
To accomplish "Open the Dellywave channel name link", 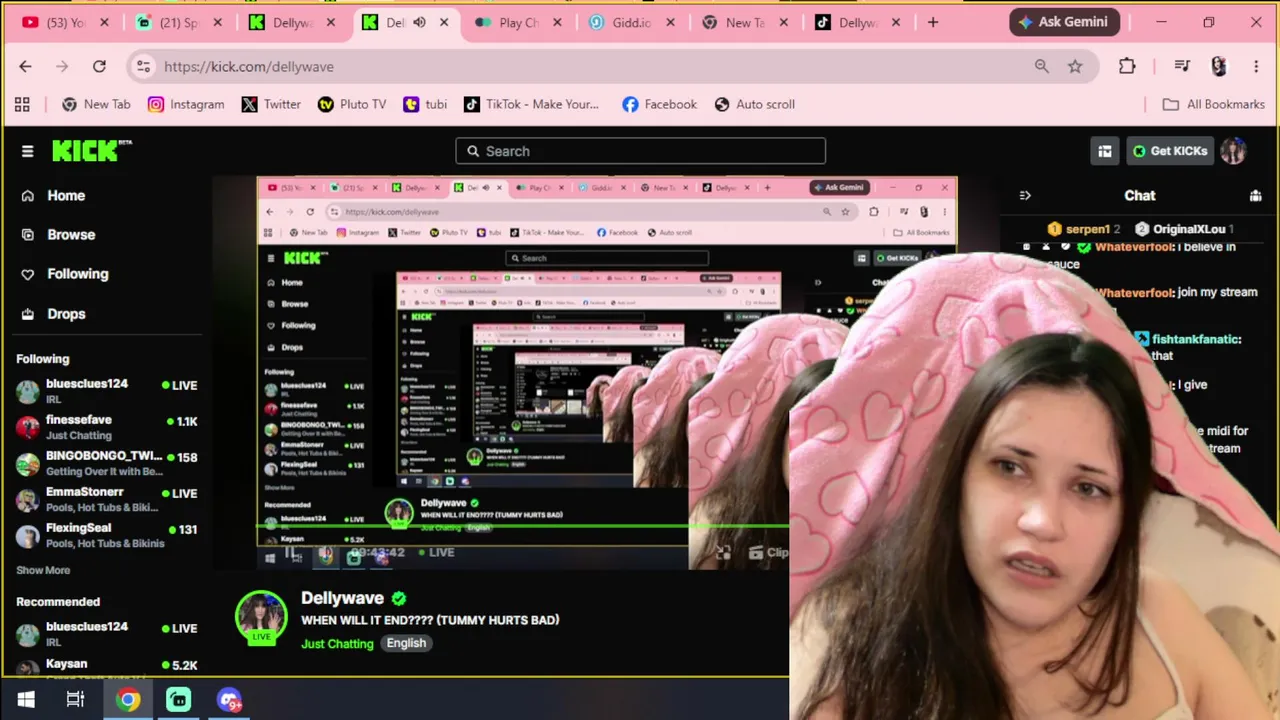I will 342,598.
